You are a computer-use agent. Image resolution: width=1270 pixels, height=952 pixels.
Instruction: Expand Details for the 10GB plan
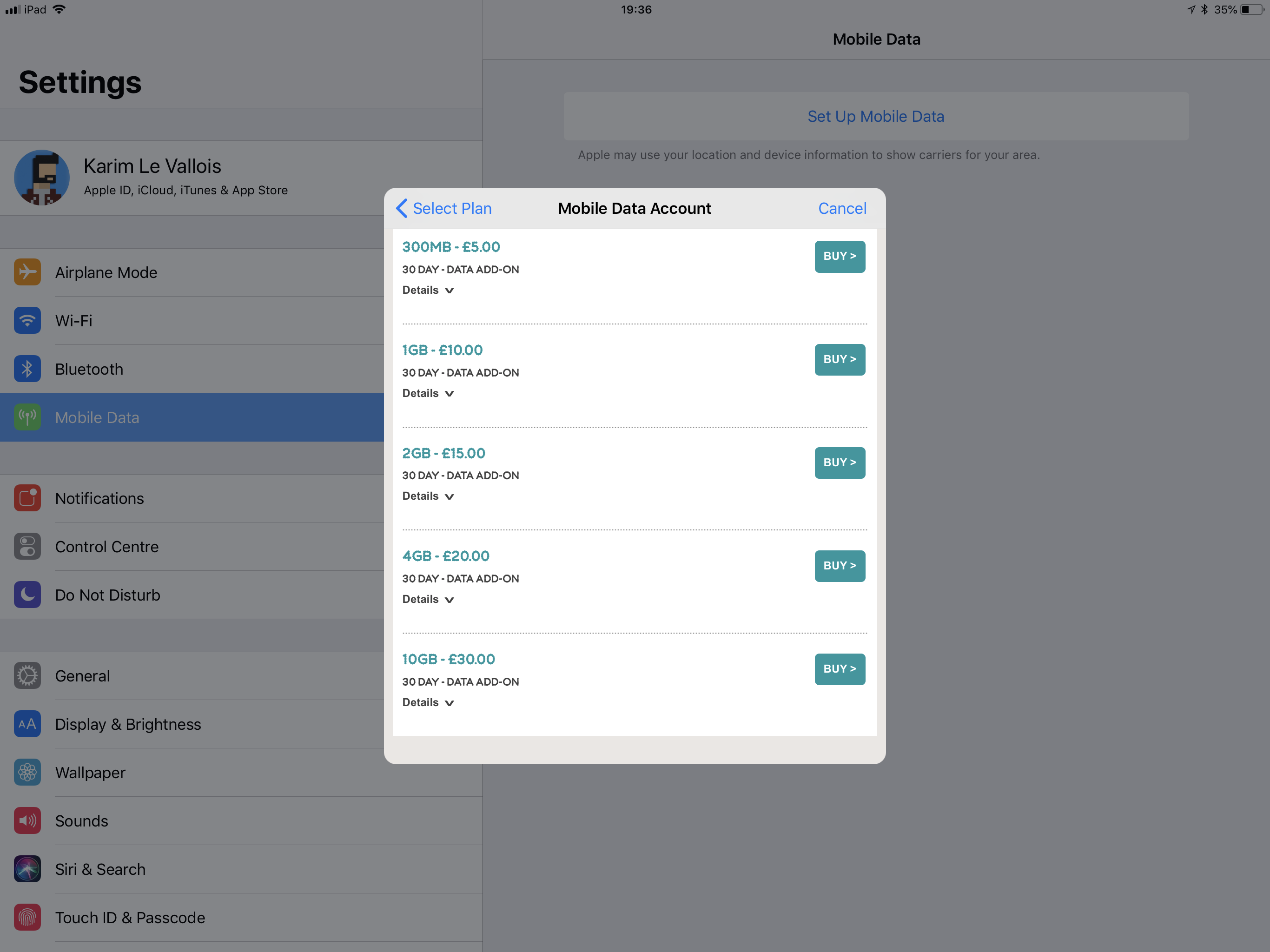[428, 702]
